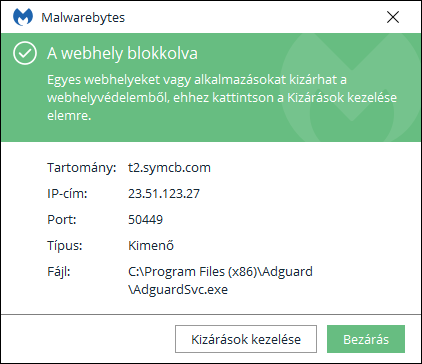The width and height of the screenshot is (422, 364).
Task: Click the 'Program Files (x86)\Adguard' path line
Action: pyautogui.click(x=220, y=271)
